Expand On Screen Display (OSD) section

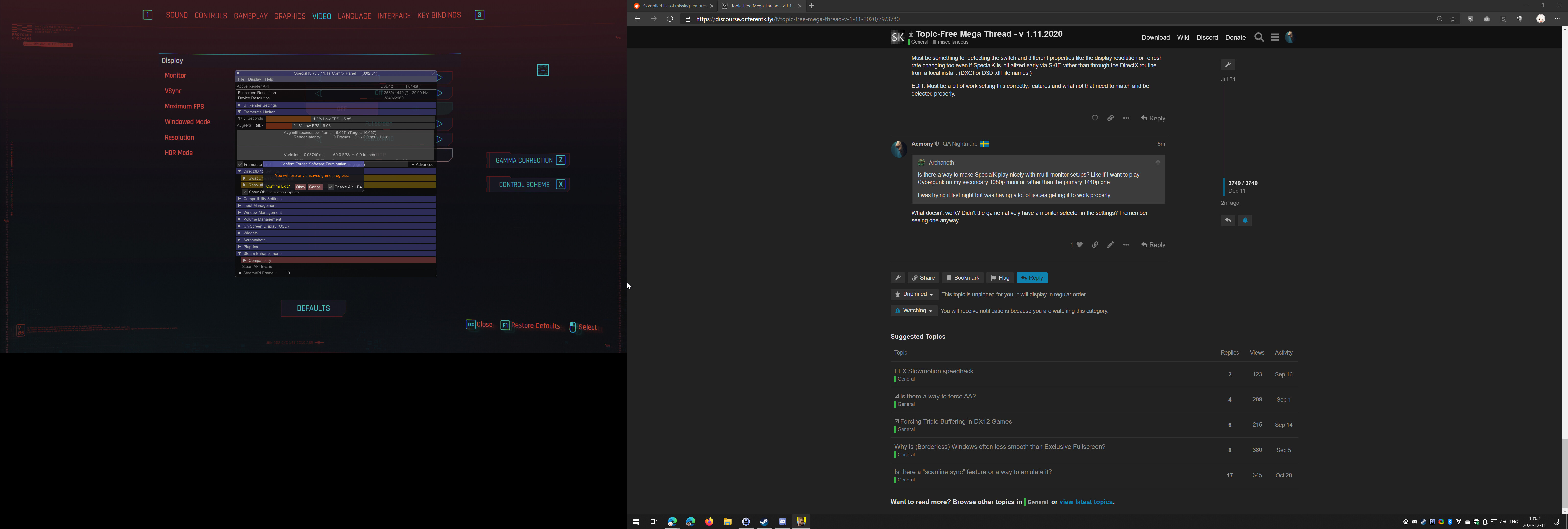point(335,227)
